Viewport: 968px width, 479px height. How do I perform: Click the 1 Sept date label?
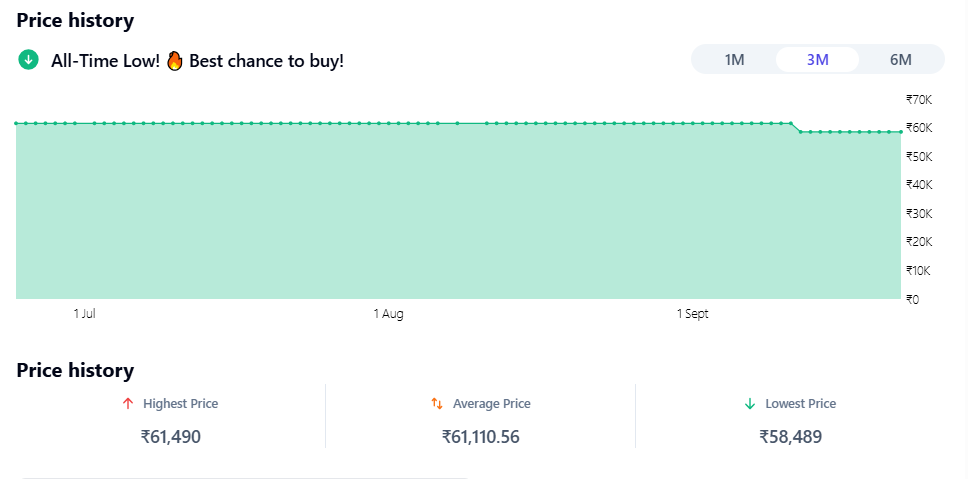pos(692,314)
